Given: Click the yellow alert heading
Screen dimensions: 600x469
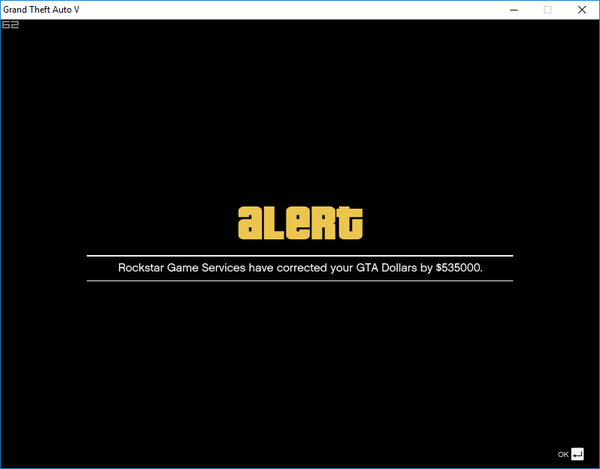Looking at the screenshot, I should pyautogui.click(x=300, y=223).
